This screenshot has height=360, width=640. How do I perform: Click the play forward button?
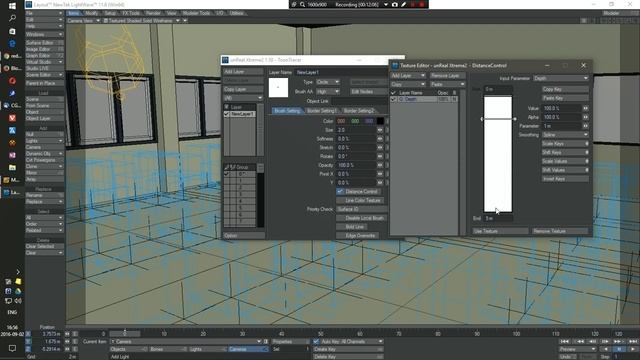coord(633,349)
